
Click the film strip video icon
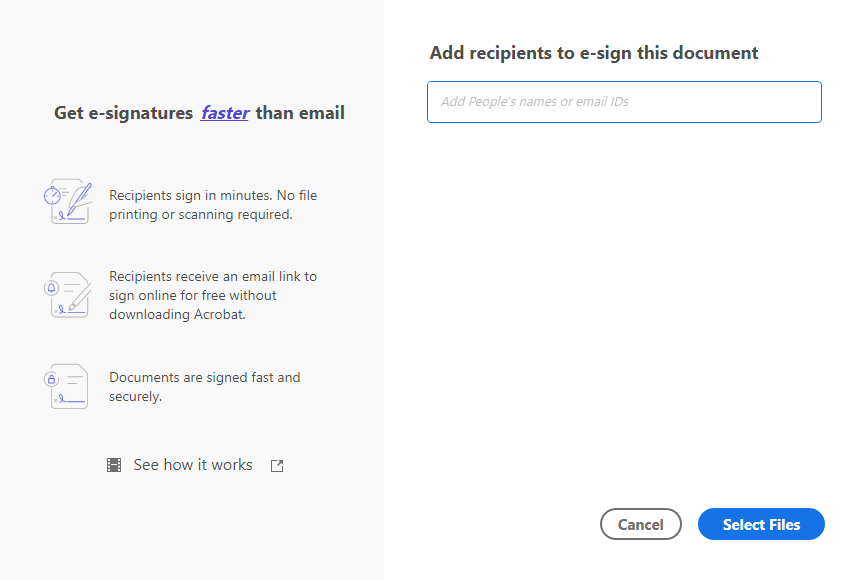click(x=114, y=465)
